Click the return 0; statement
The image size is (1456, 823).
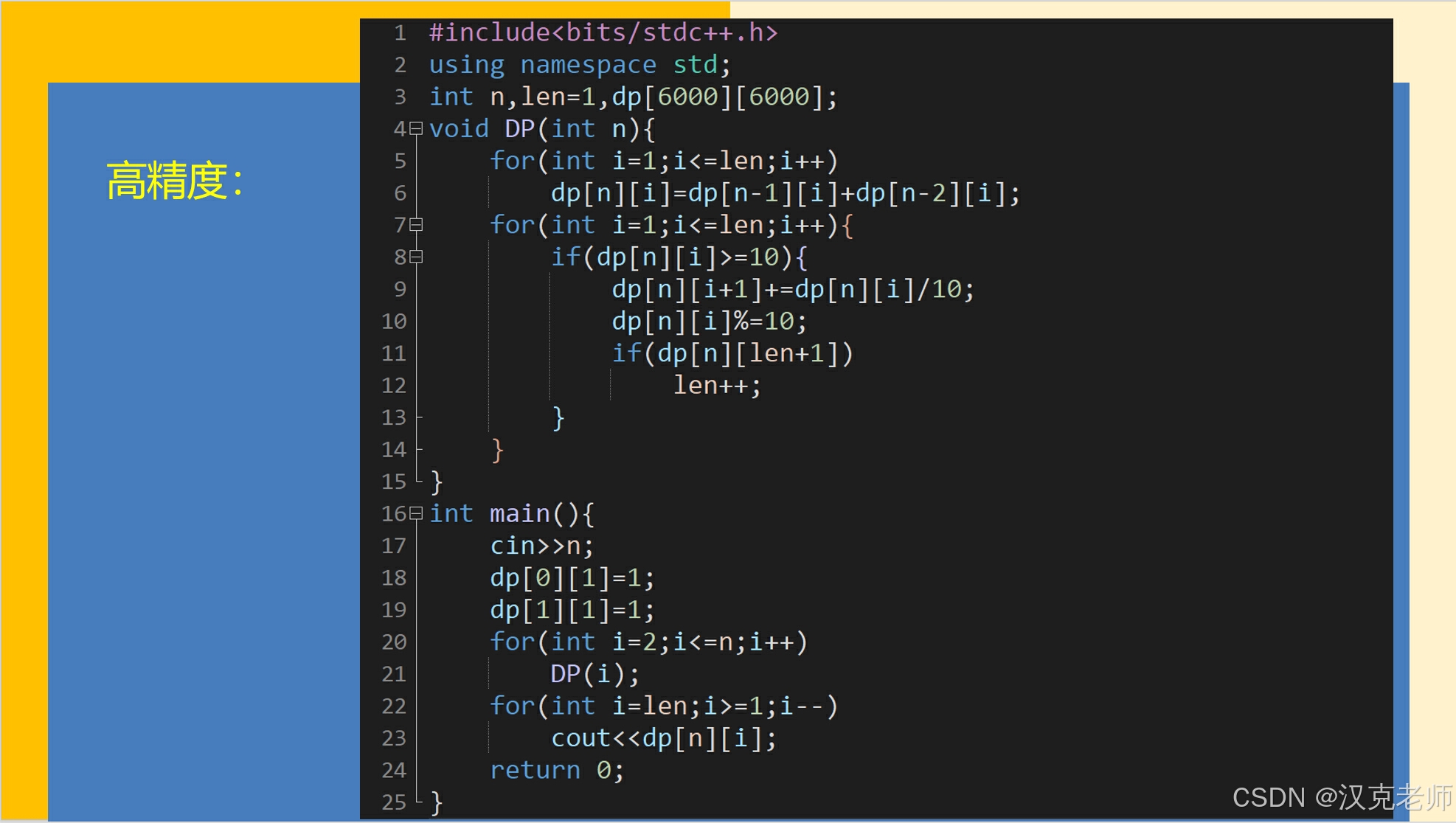(557, 771)
